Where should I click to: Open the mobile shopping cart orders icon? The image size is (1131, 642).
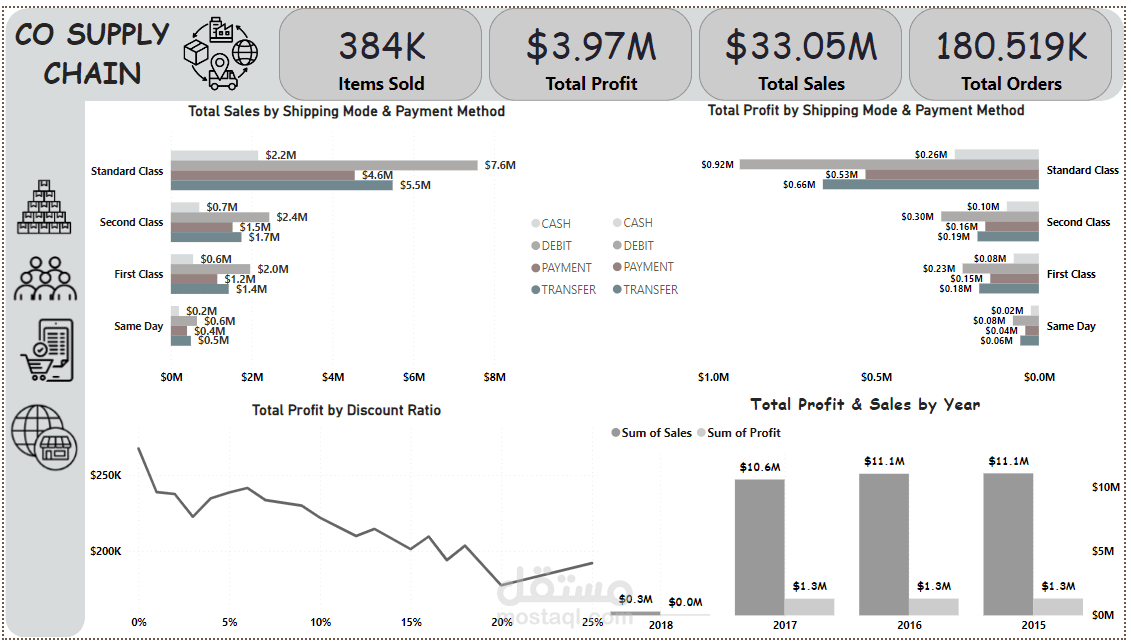click(47, 351)
